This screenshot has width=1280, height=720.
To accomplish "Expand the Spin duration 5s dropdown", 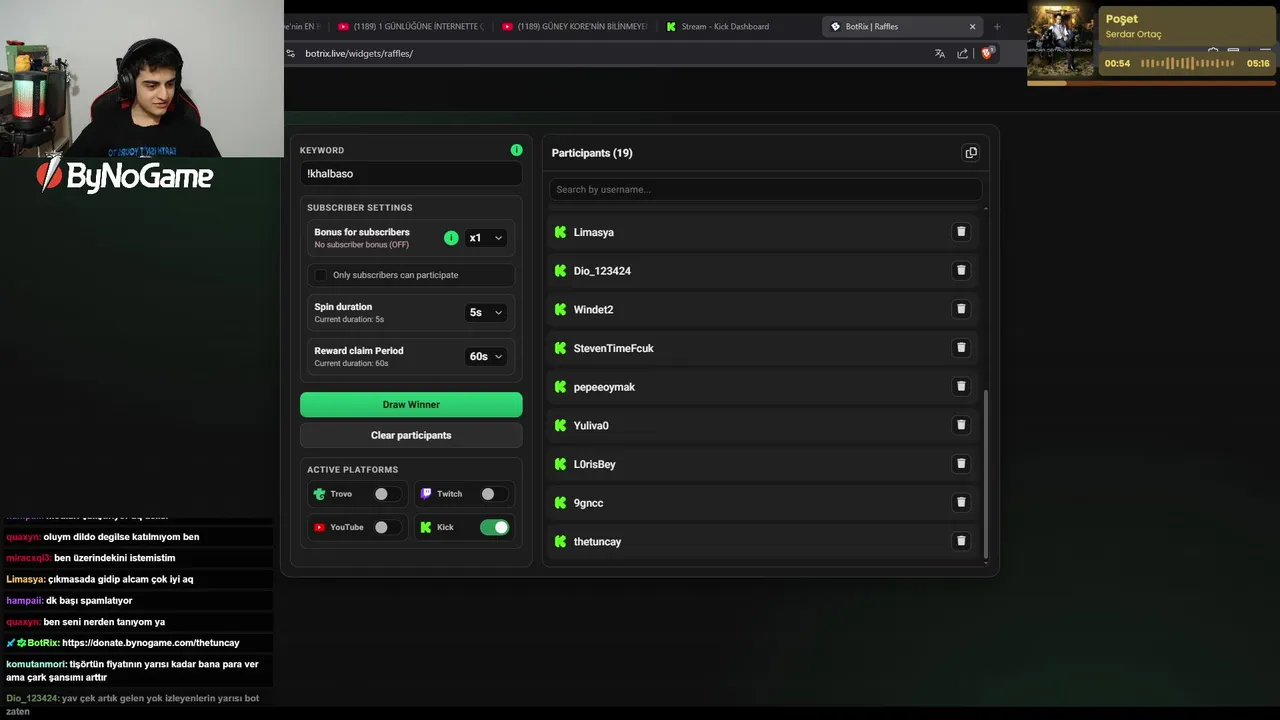I will [486, 312].
